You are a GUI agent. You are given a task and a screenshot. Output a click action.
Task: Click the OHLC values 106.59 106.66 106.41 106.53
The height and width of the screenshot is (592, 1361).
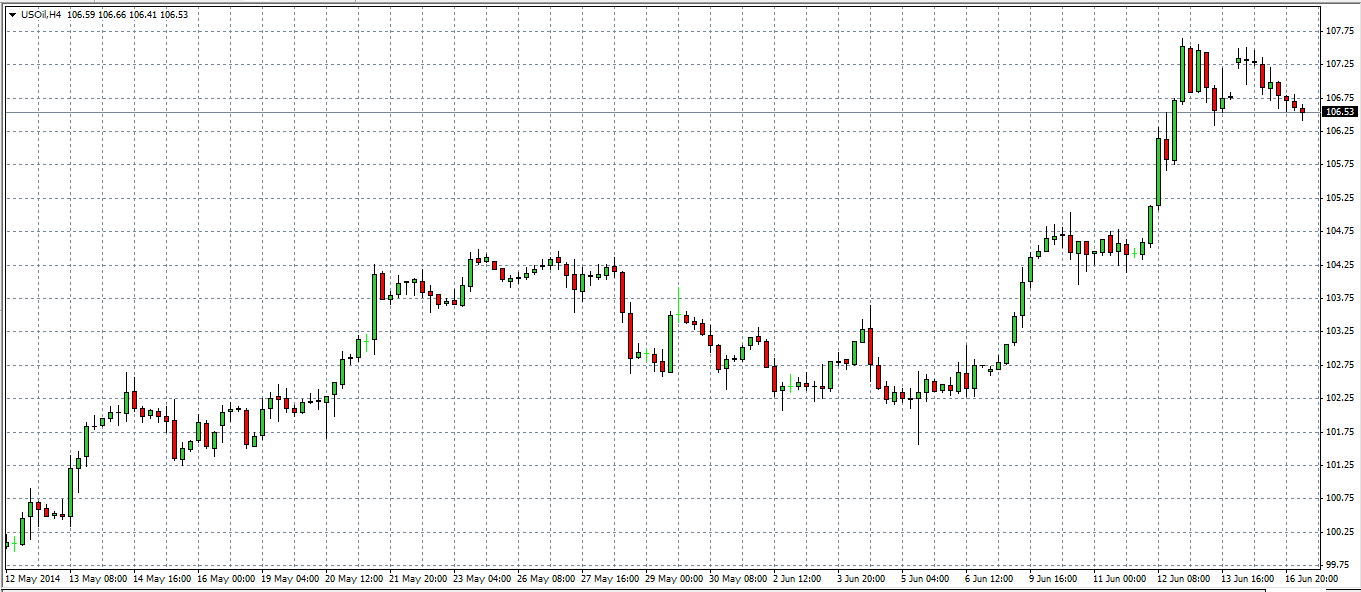(x=127, y=15)
